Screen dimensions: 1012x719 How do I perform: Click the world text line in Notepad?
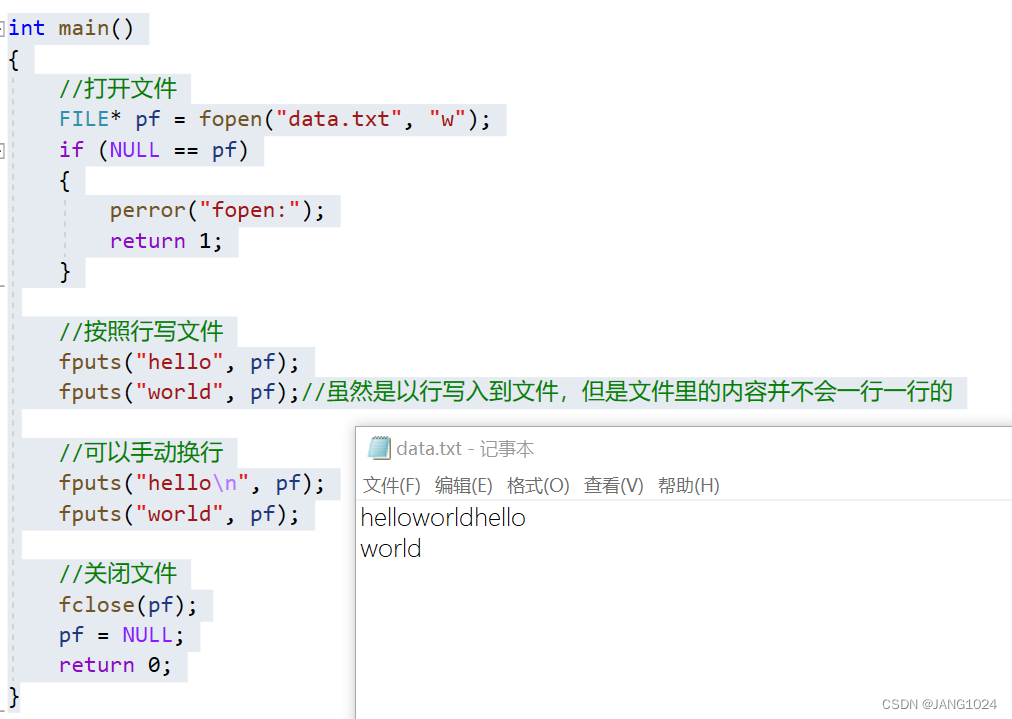pos(390,548)
